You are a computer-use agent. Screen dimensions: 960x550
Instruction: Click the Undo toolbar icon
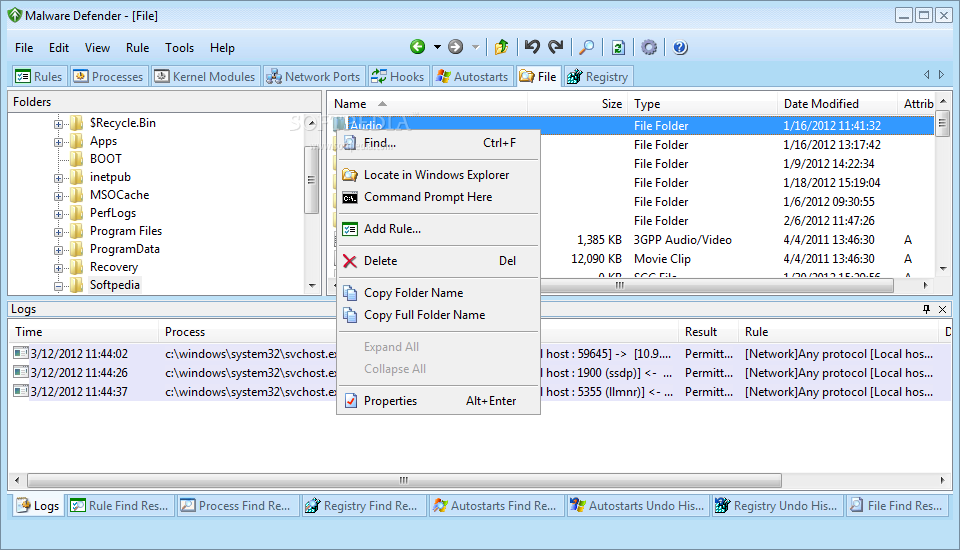click(532, 47)
